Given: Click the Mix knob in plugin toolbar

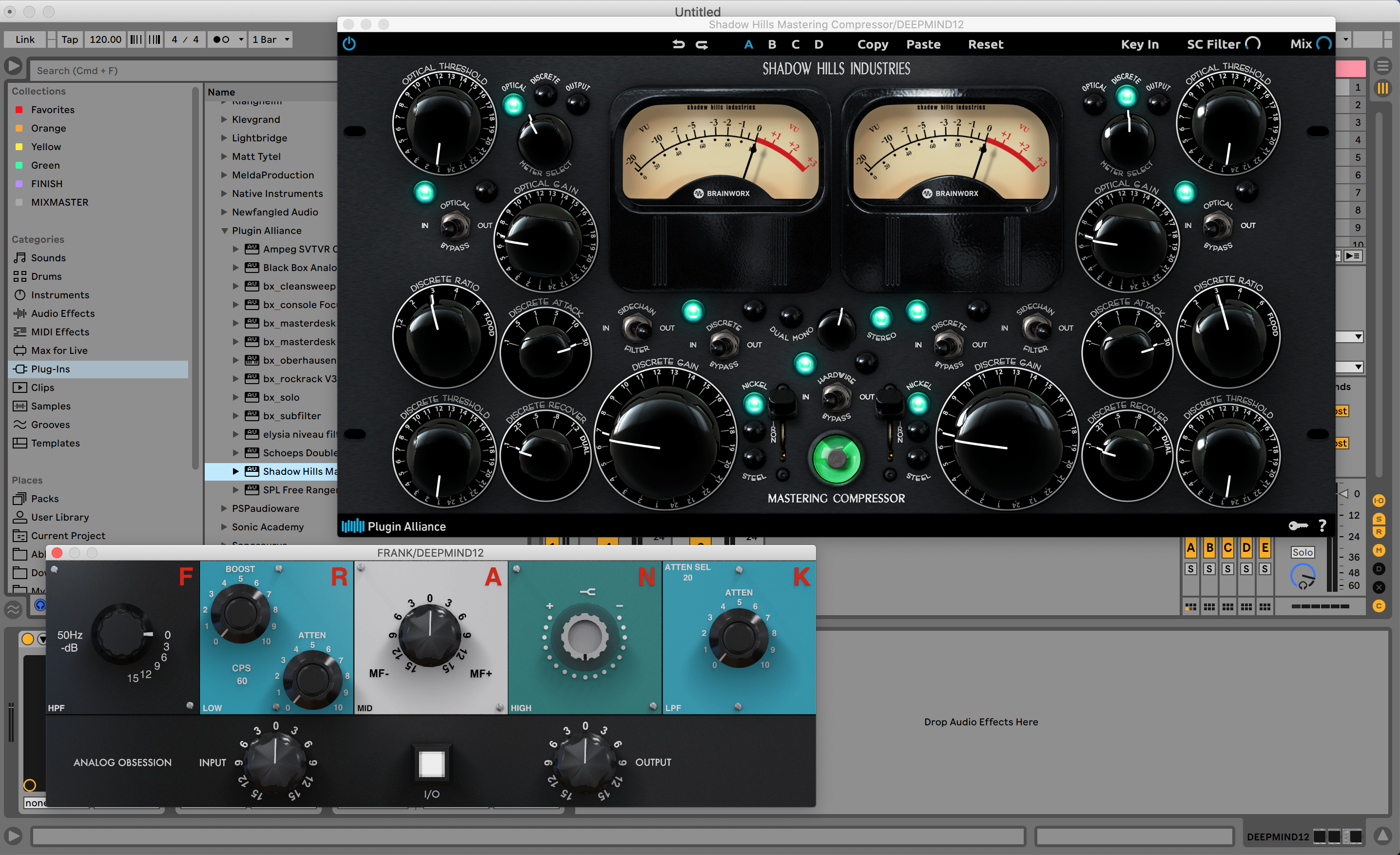Looking at the screenshot, I should 1323,44.
